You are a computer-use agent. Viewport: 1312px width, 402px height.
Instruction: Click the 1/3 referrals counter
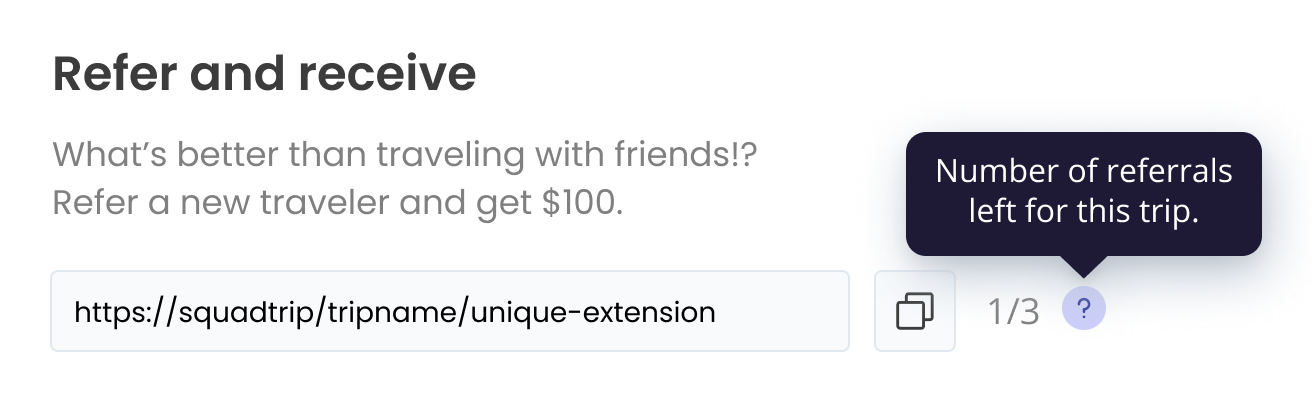point(1013,312)
